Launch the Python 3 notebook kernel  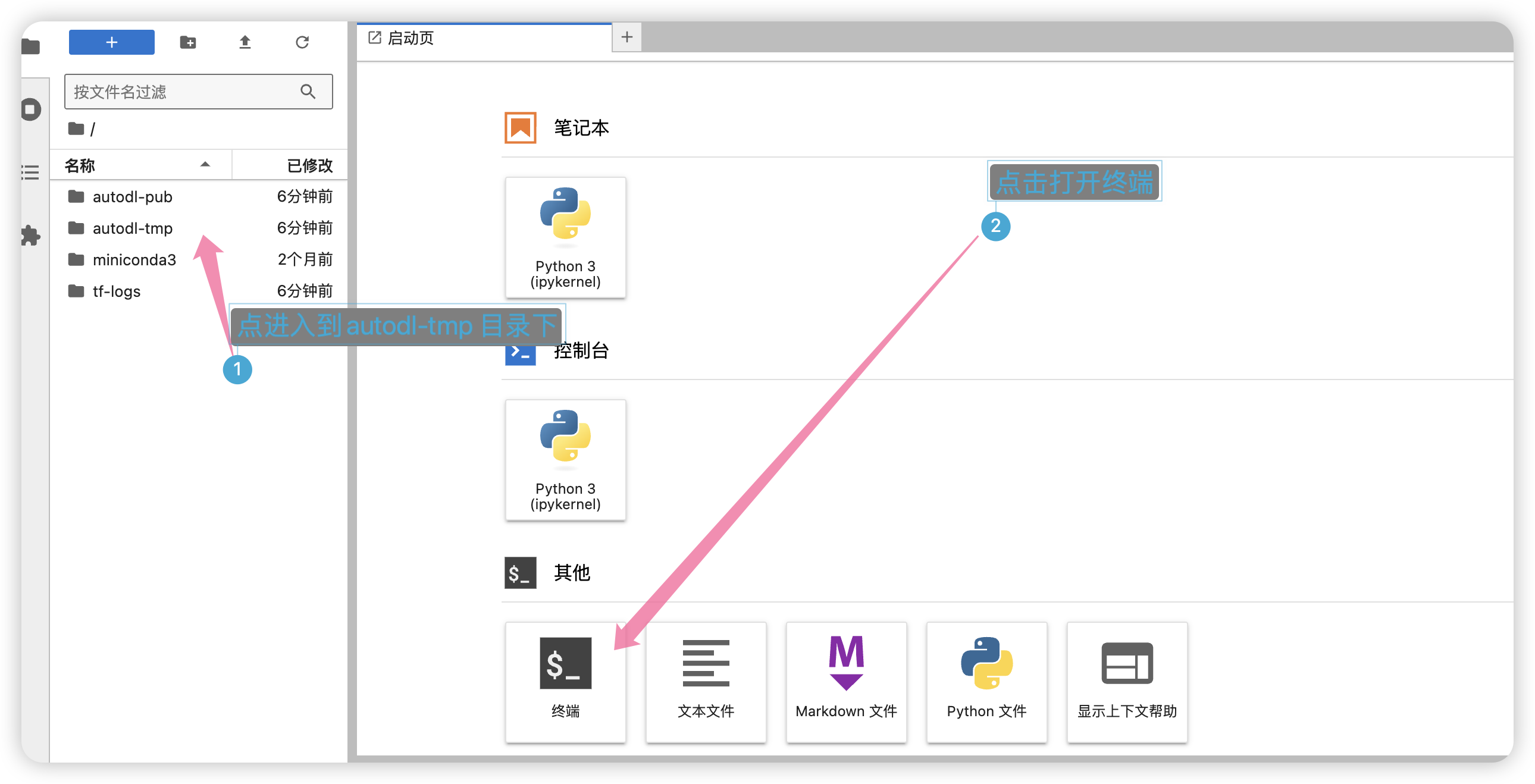tap(565, 237)
